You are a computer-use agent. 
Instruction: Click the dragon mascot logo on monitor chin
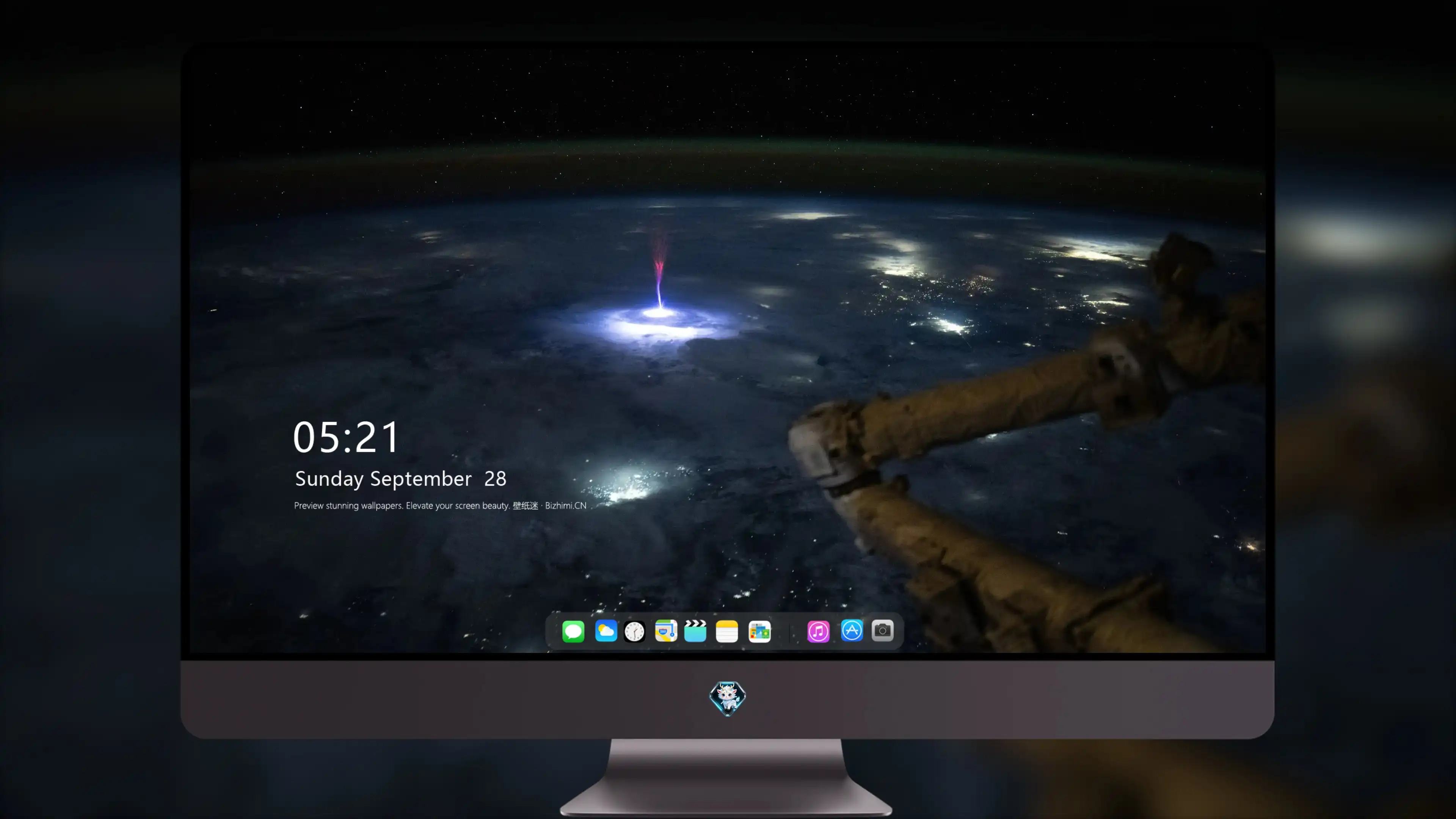click(728, 698)
